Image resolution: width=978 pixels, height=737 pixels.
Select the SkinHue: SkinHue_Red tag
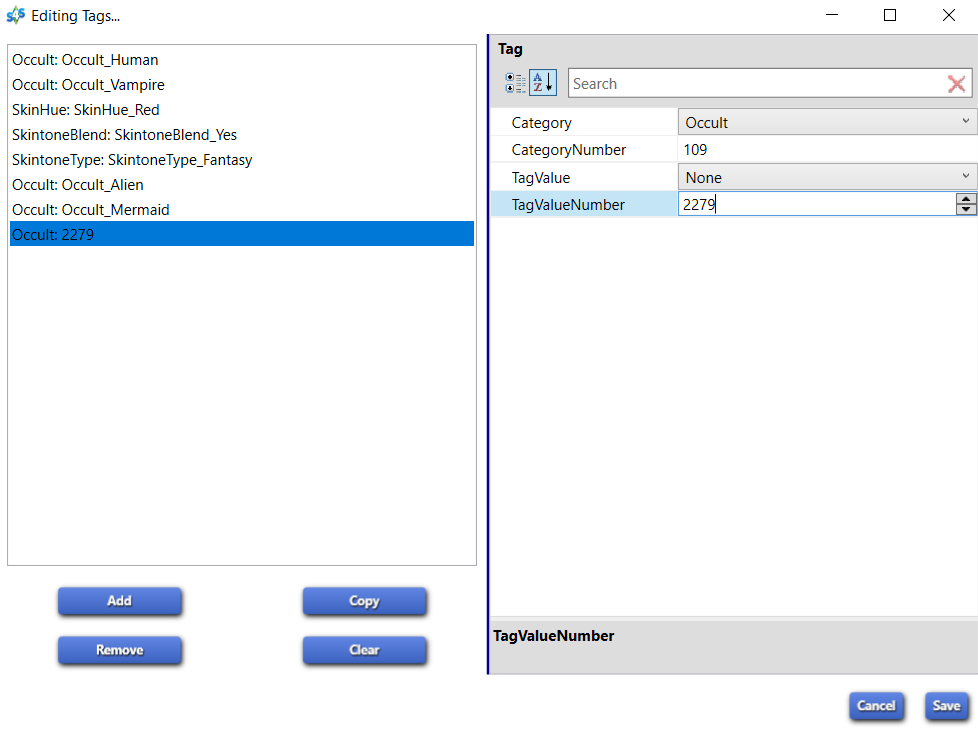[242, 110]
